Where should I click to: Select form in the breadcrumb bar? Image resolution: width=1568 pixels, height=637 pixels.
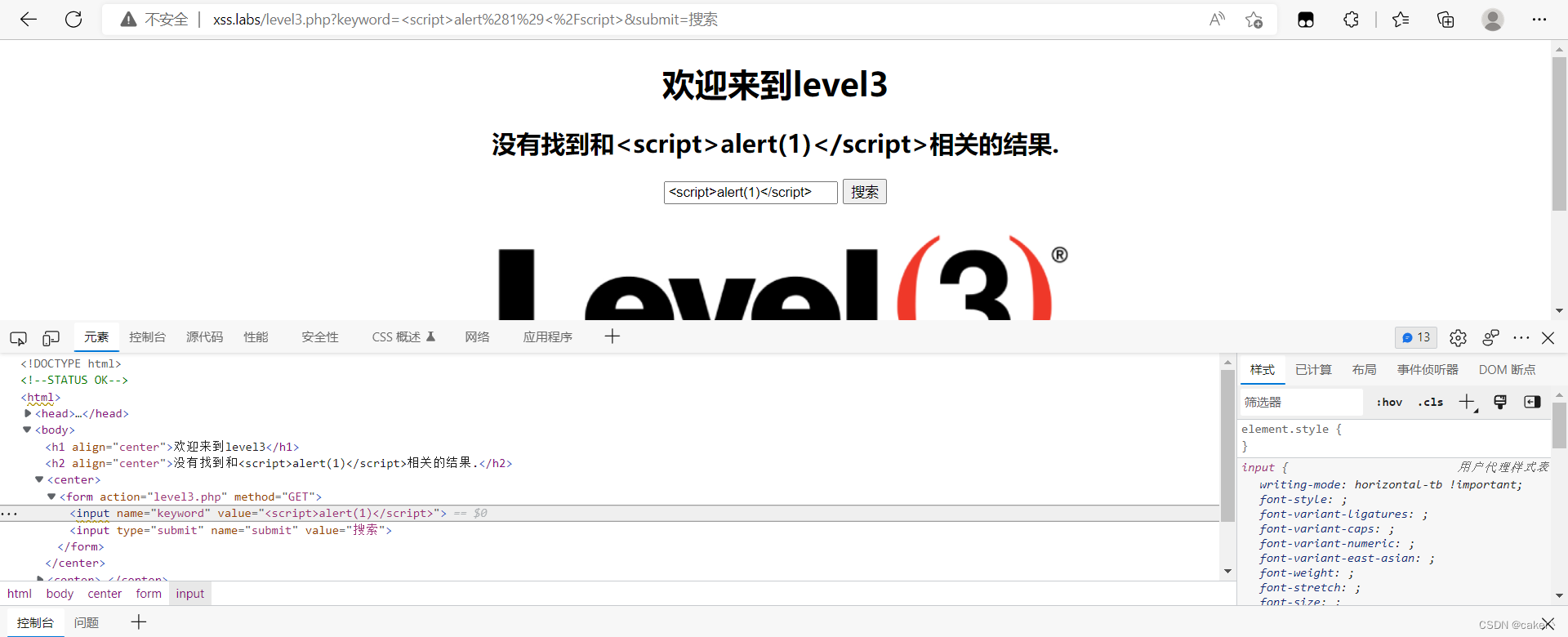pyautogui.click(x=149, y=594)
